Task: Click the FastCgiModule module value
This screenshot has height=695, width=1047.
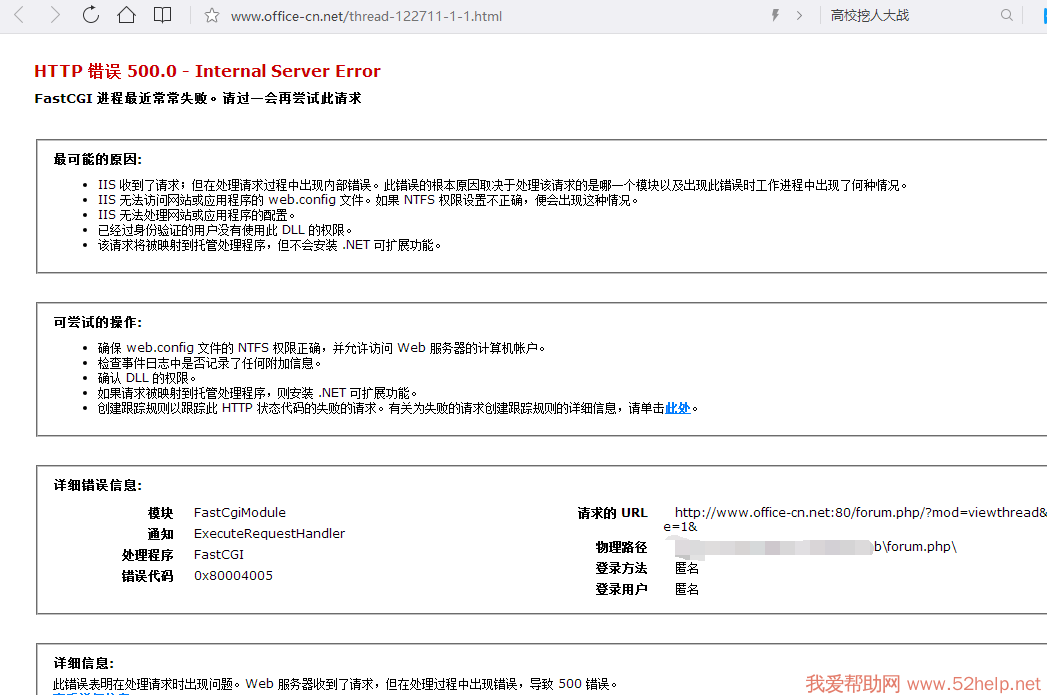Action: [x=239, y=512]
